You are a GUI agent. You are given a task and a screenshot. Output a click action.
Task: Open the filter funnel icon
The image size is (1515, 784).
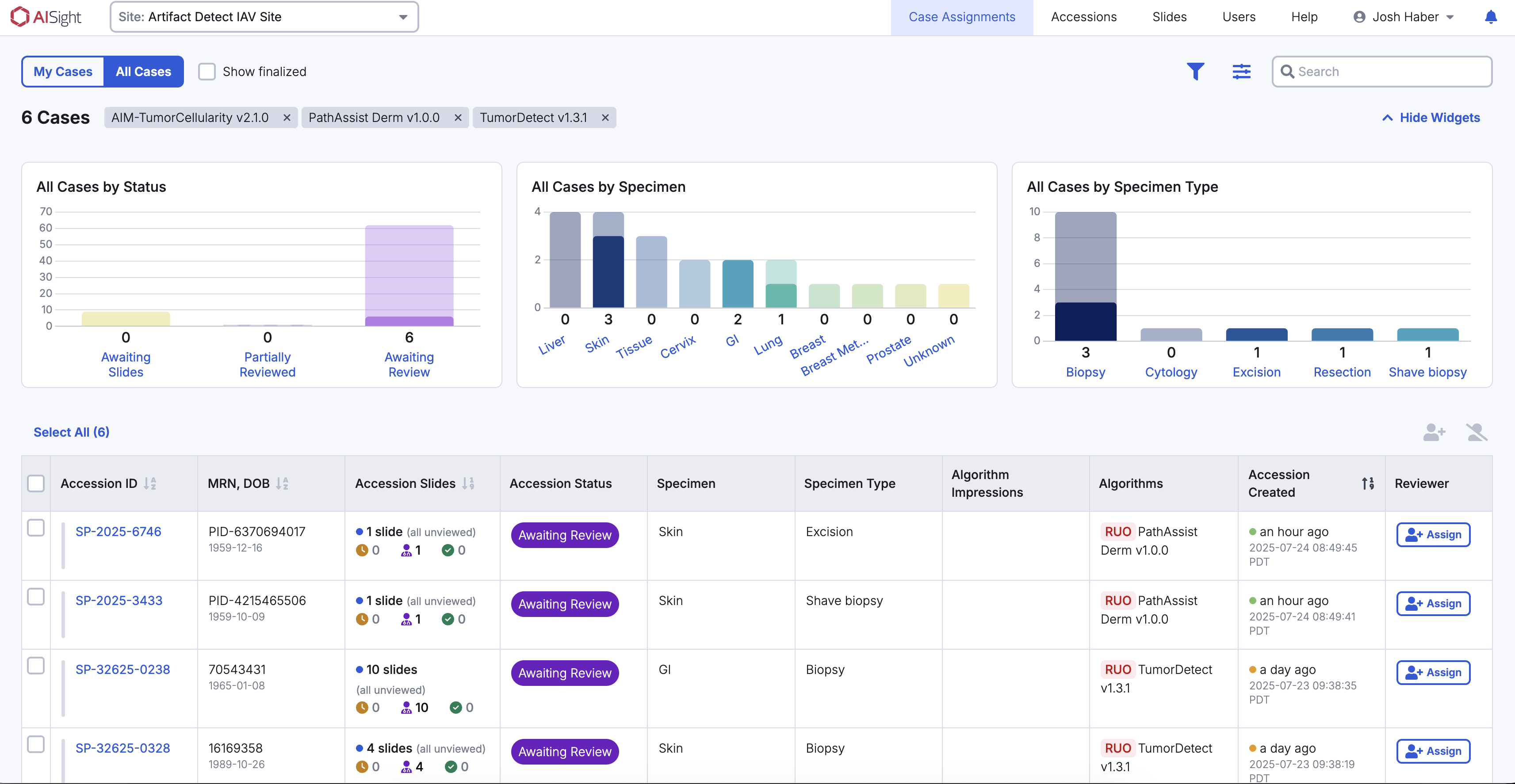point(1196,71)
